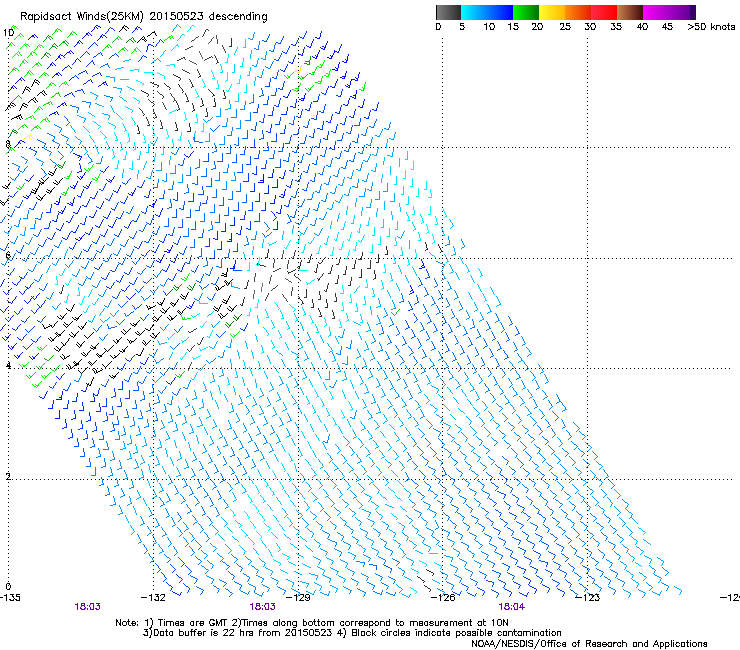
Task: Click the first purple '18:03' time label near -135
Action: [x=87, y=607]
